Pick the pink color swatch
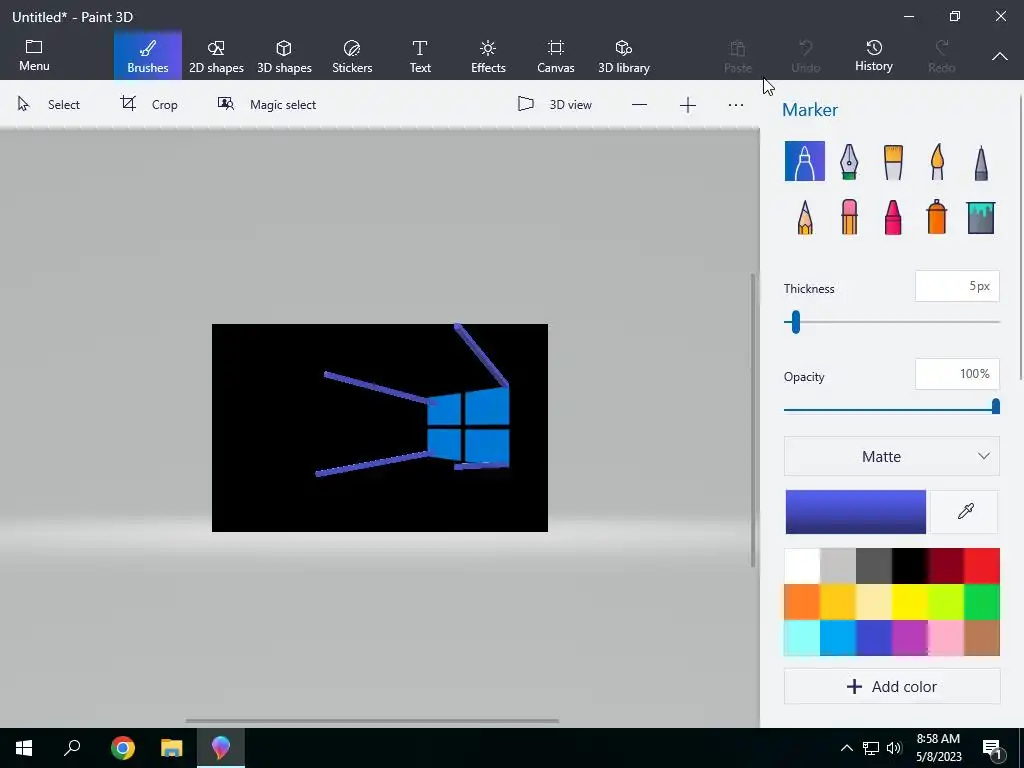This screenshot has height=768, width=1024. click(x=946, y=637)
